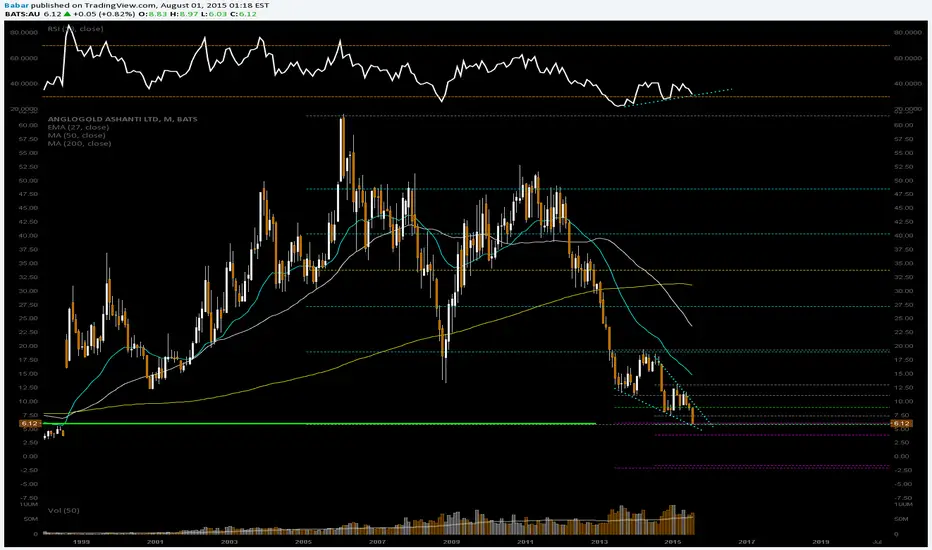Click the left 6.12 current price tag
Image resolution: width=932 pixels, height=550 pixels.
point(30,423)
